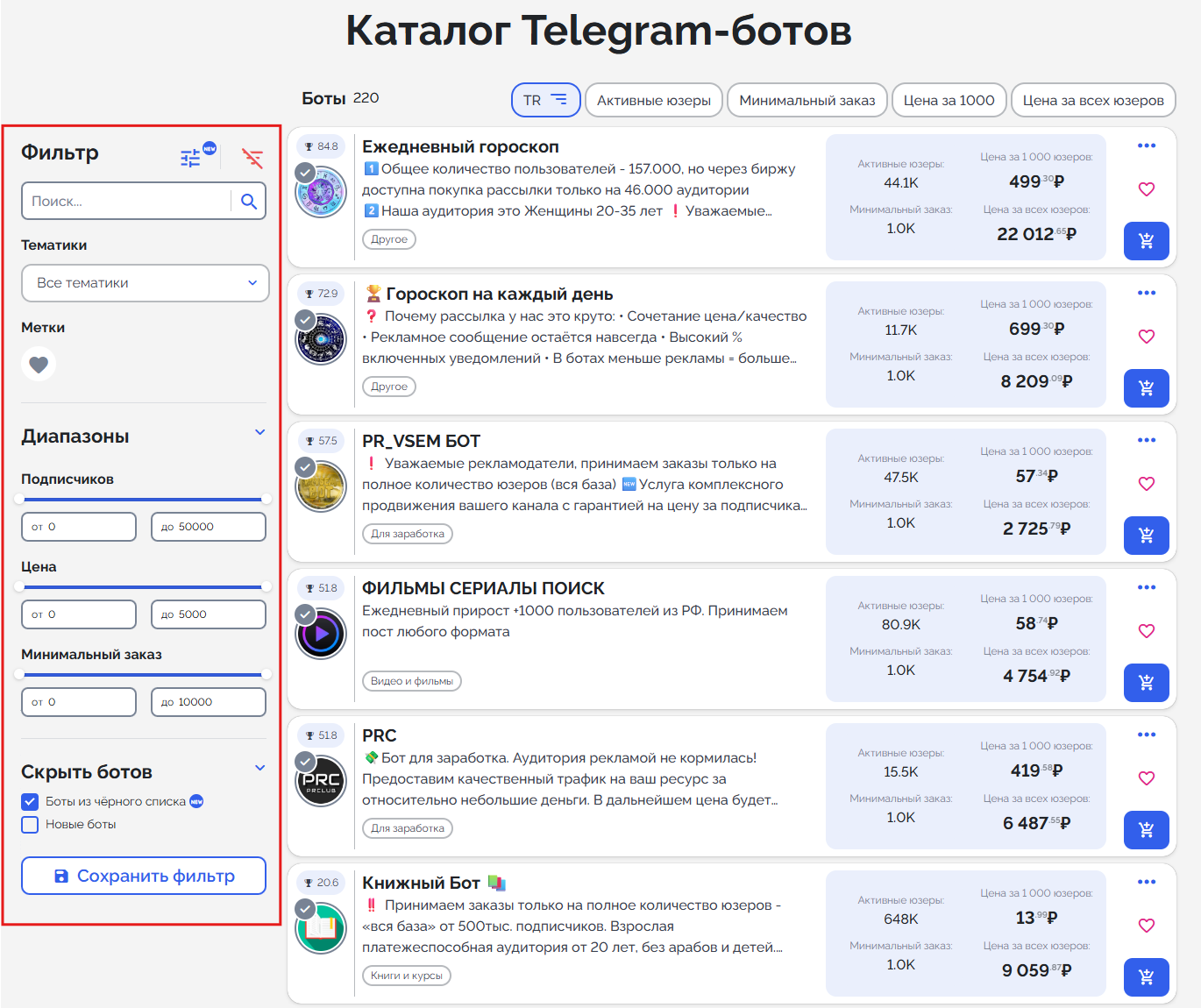Collapse the Диапазоны section chevron

coord(259,432)
